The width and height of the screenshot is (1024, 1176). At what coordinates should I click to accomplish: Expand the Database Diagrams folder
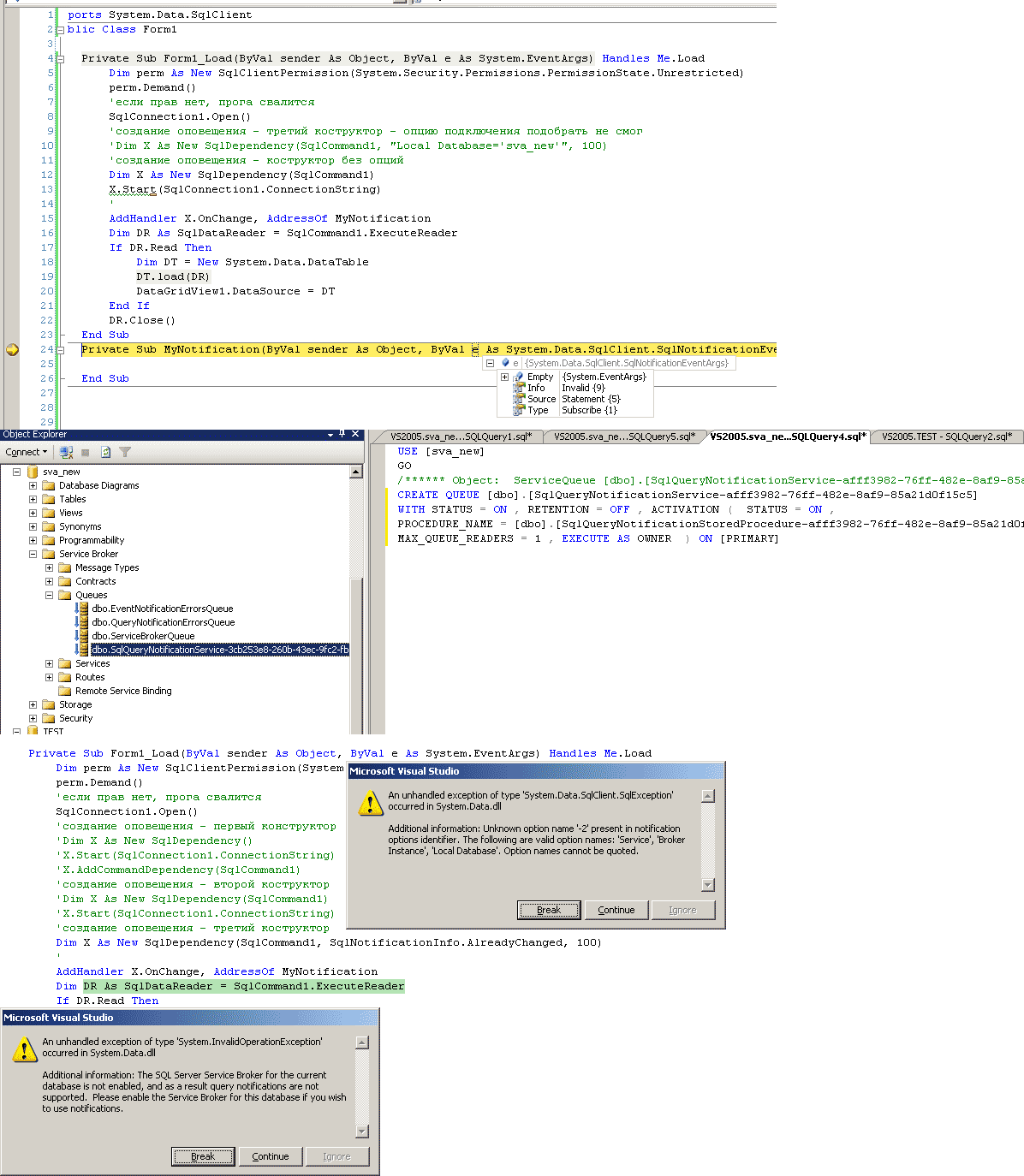point(33,485)
